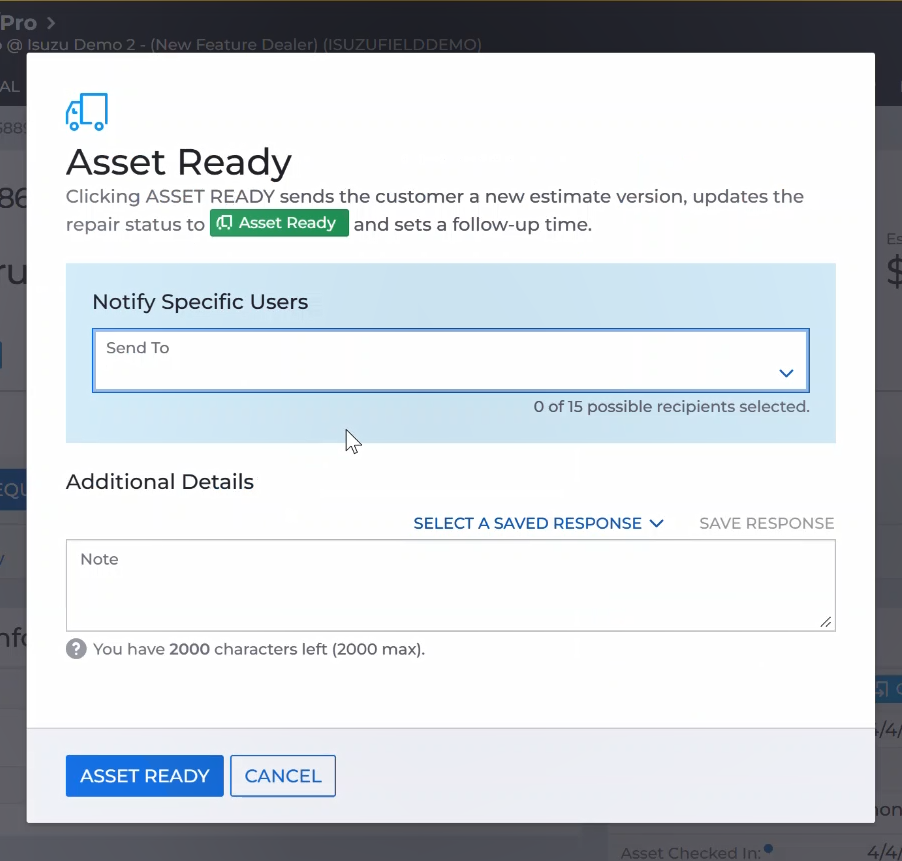The width and height of the screenshot is (902, 861).
Task: Click the truck icon inside green status badge
Action: pos(225,223)
